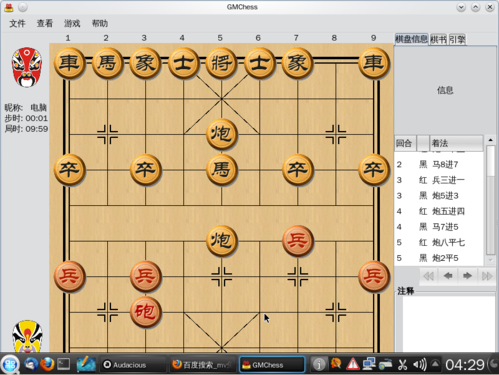499x375 pixels.
Task: Click the move list scrollbar down arrow
Action: (490, 260)
